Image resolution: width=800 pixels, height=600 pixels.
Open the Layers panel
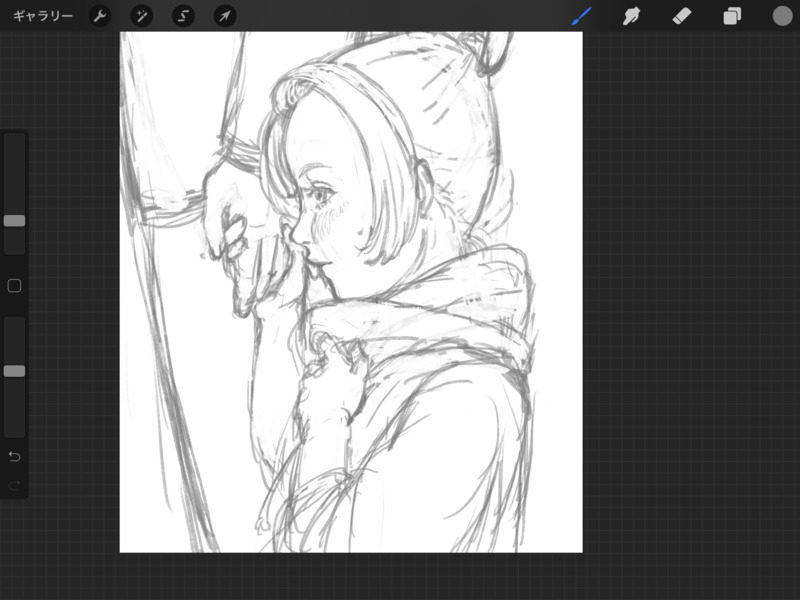point(732,16)
